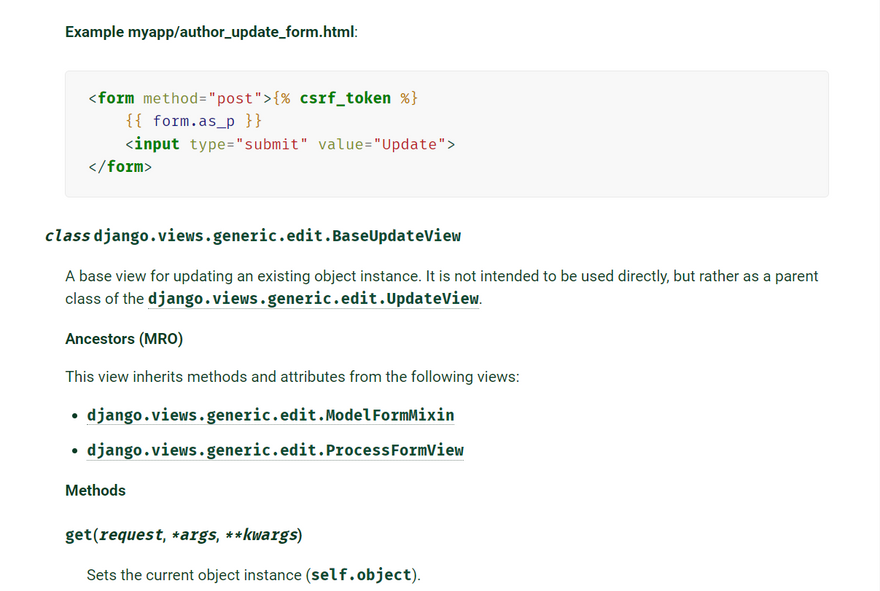Click the italic class keyword before django.views
The width and height of the screenshot is (880, 591).
pyautogui.click(x=67, y=236)
